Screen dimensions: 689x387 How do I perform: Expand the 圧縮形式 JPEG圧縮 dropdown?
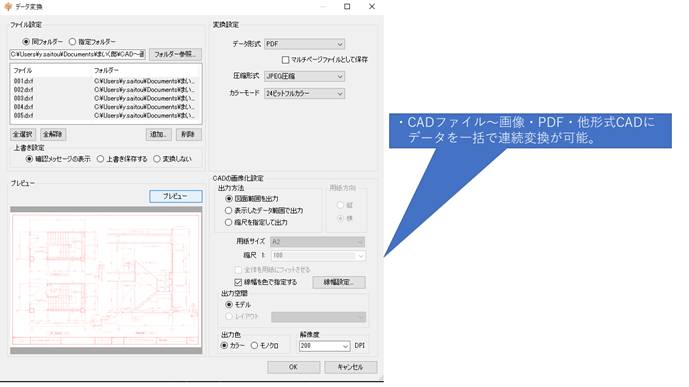coord(305,76)
